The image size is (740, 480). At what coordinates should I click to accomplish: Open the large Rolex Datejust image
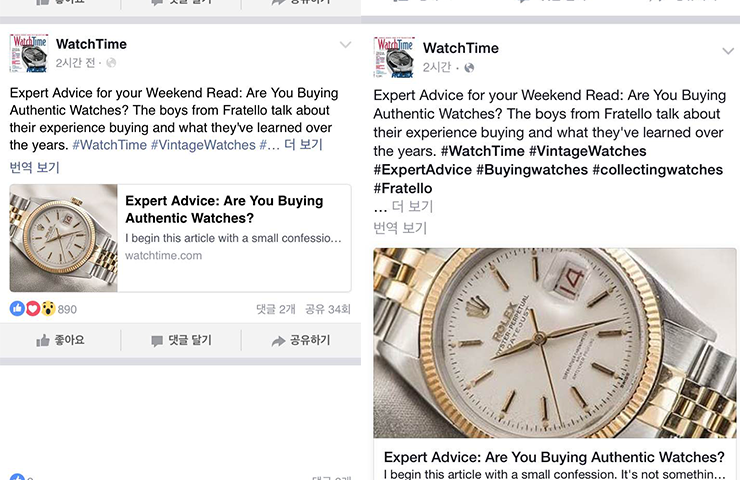tap(555, 343)
